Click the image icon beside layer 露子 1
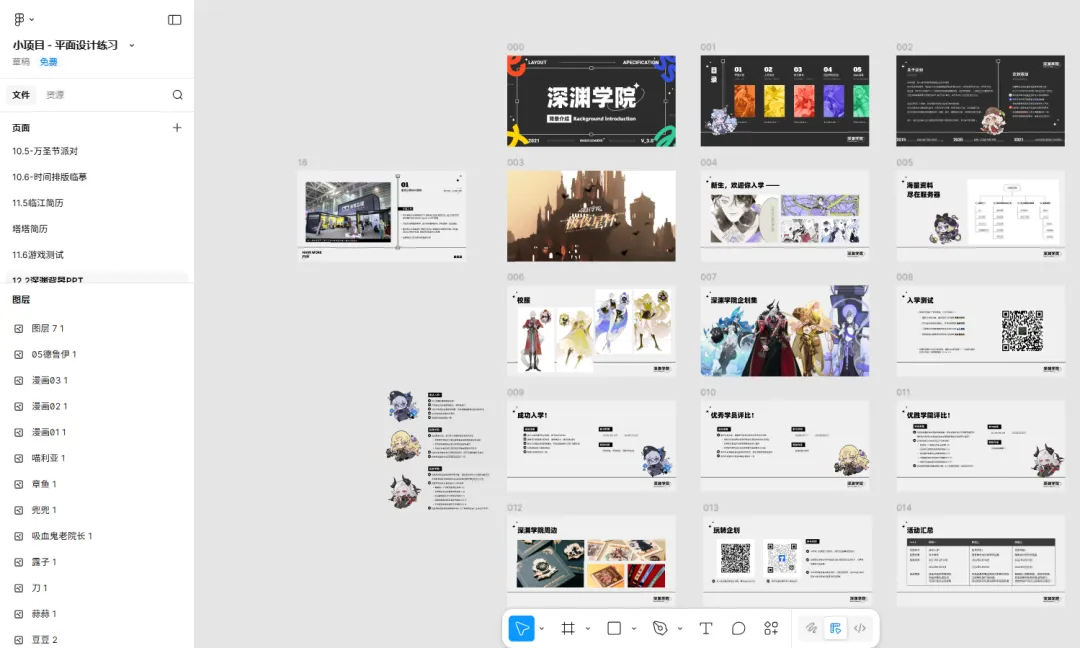 click(x=19, y=562)
